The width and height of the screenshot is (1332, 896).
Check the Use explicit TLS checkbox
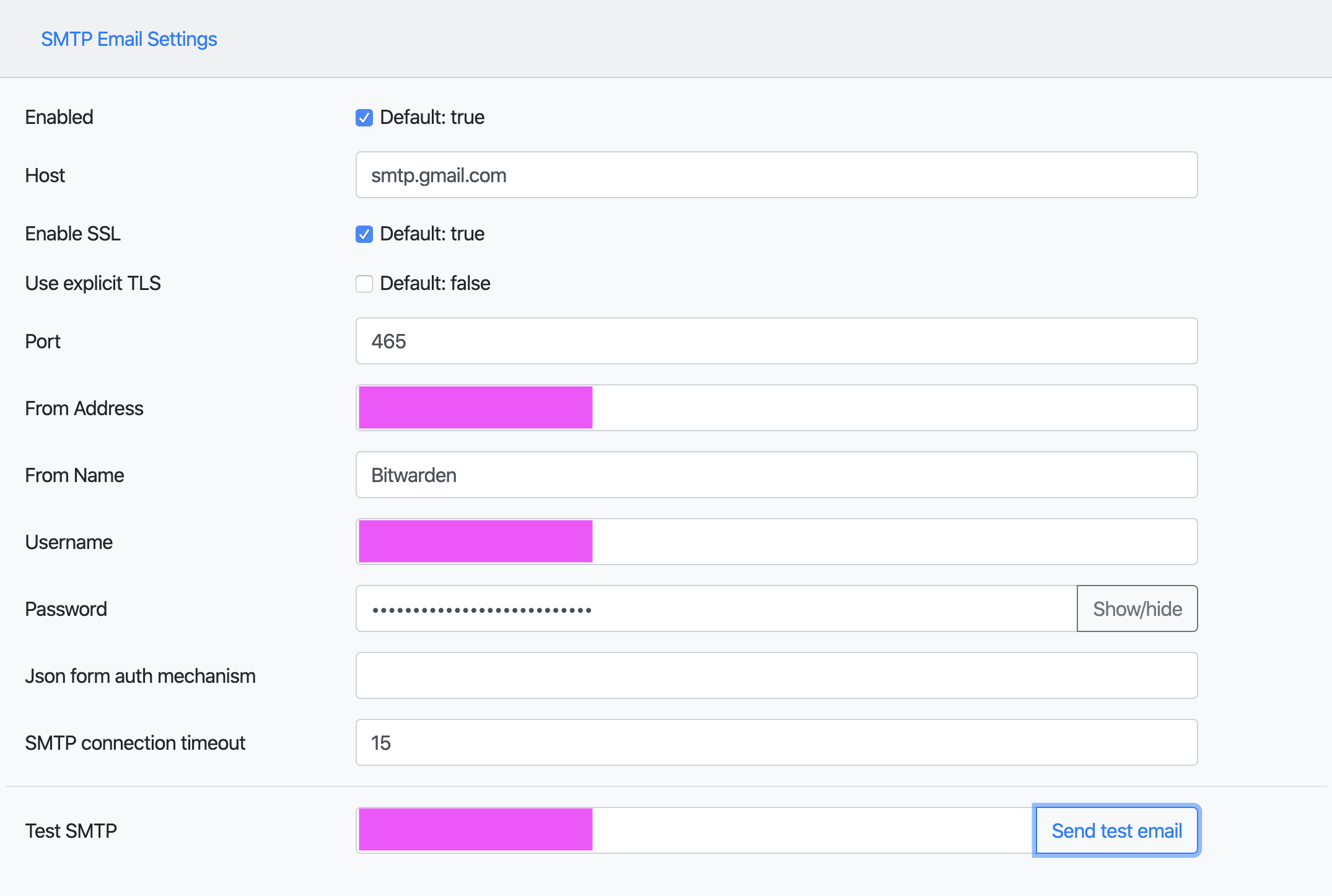364,284
